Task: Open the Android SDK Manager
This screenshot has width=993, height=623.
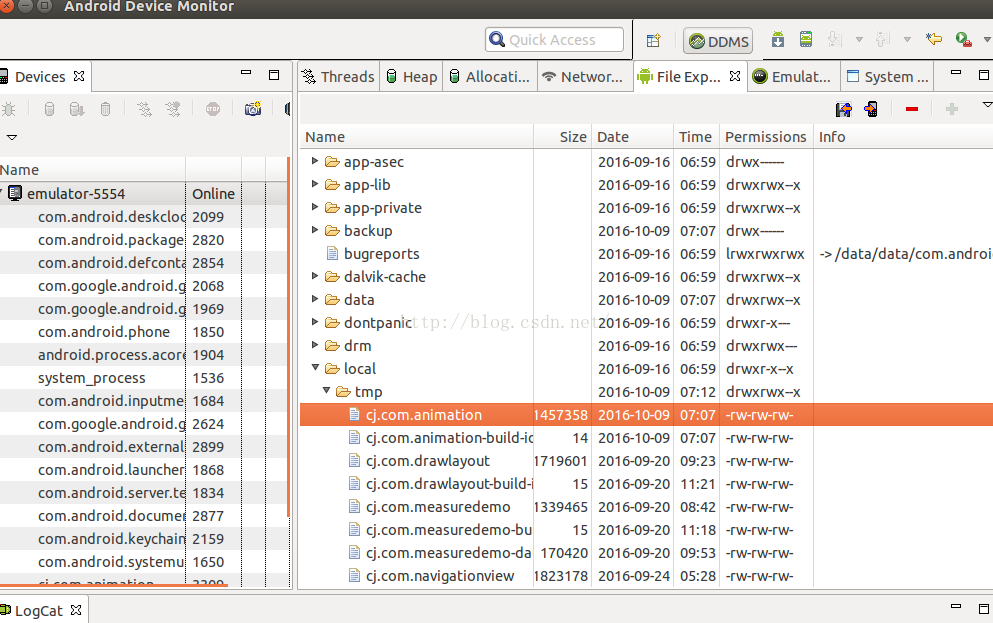Action: [x=778, y=40]
